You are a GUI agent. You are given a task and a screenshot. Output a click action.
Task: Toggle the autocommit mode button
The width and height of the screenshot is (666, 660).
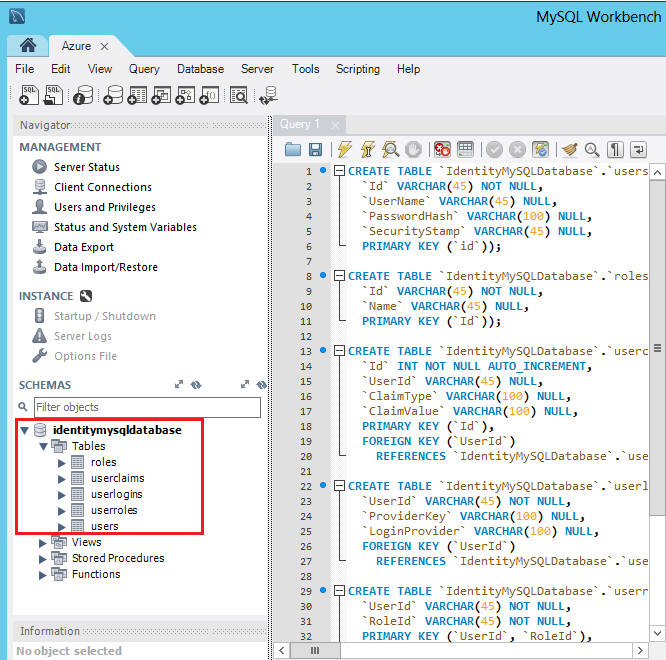(x=541, y=150)
